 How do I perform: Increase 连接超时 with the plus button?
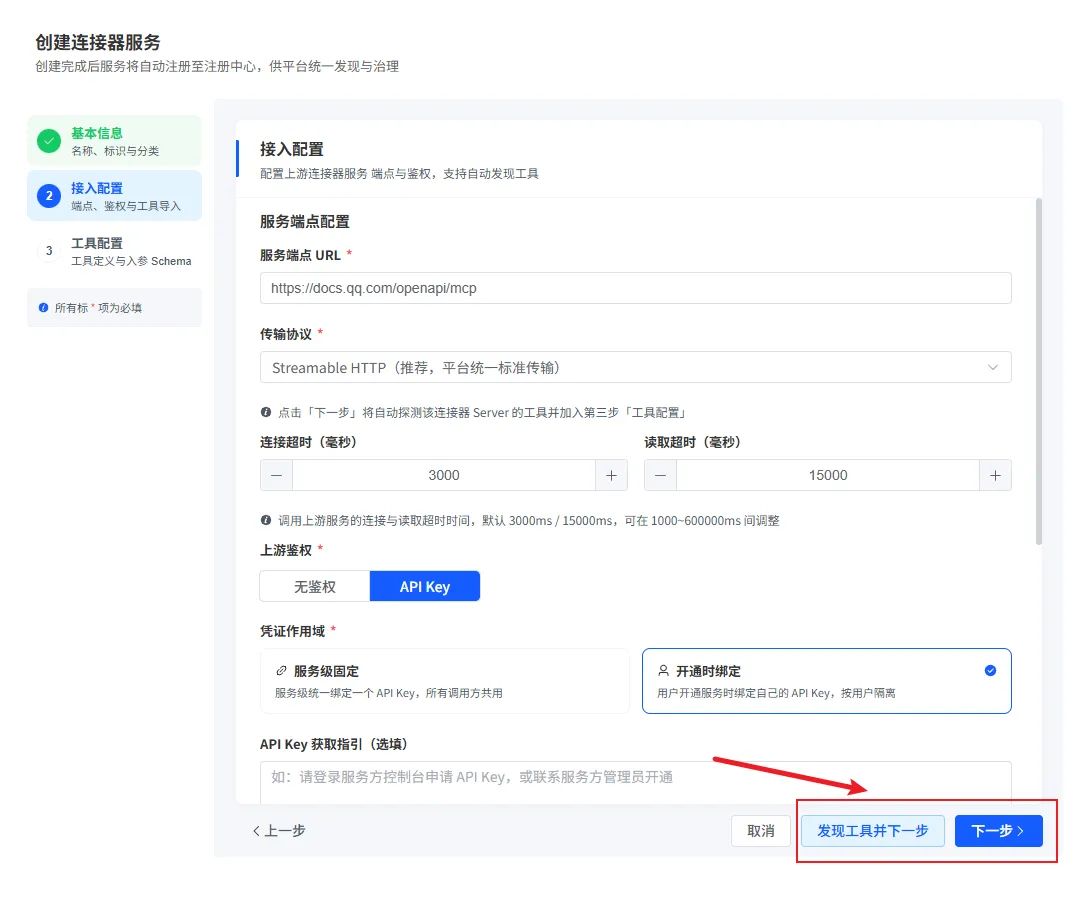611,475
